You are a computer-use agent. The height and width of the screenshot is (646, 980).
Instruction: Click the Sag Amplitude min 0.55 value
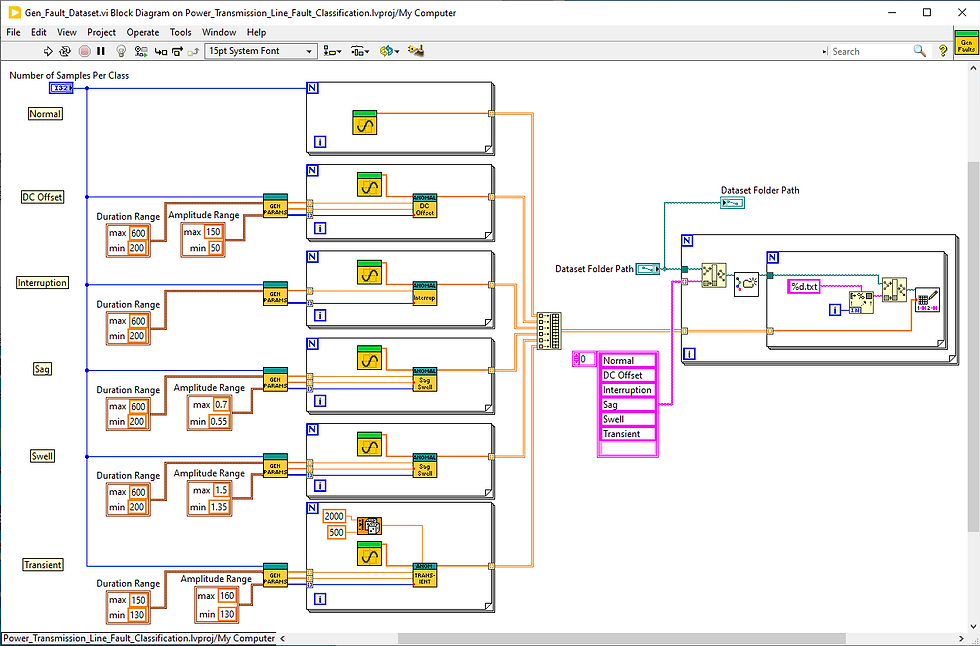coord(219,421)
